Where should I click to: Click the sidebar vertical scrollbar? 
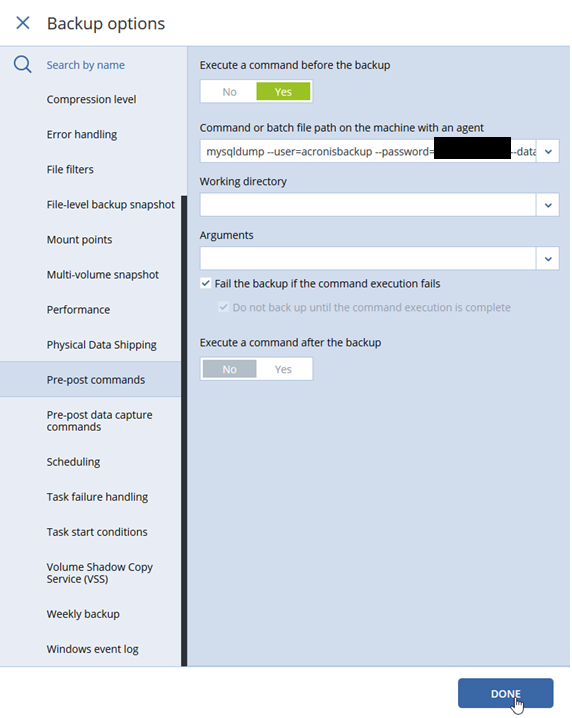(x=184, y=431)
